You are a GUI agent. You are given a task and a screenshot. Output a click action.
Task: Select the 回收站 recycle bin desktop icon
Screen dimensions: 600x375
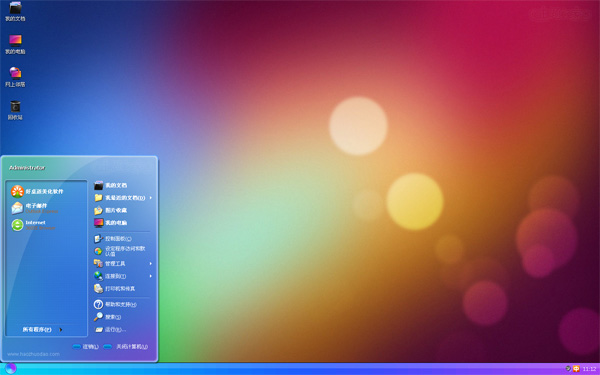click(x=15, y=110)
